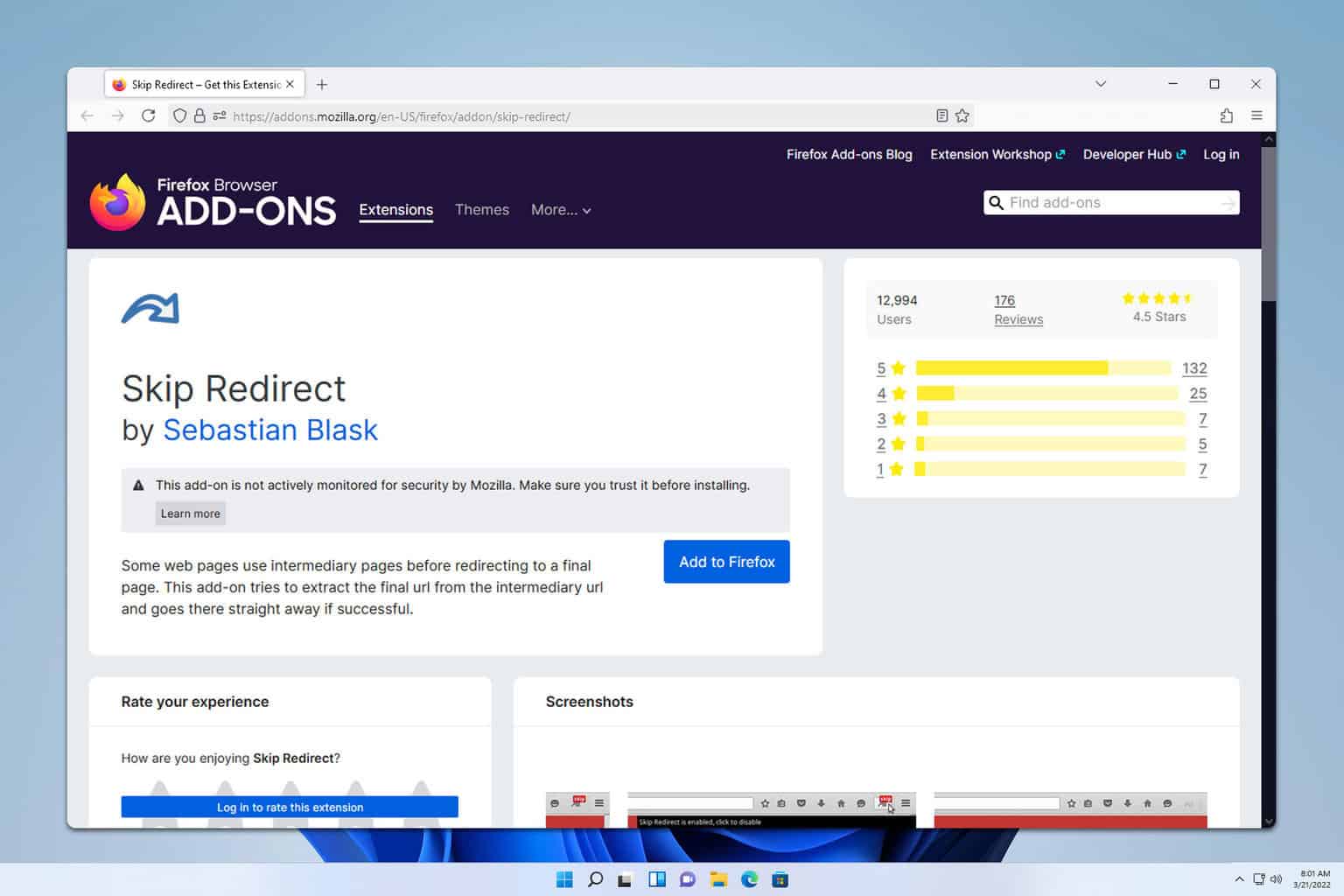Open the 25 four-star reviews count

[x=1198, y=394]
